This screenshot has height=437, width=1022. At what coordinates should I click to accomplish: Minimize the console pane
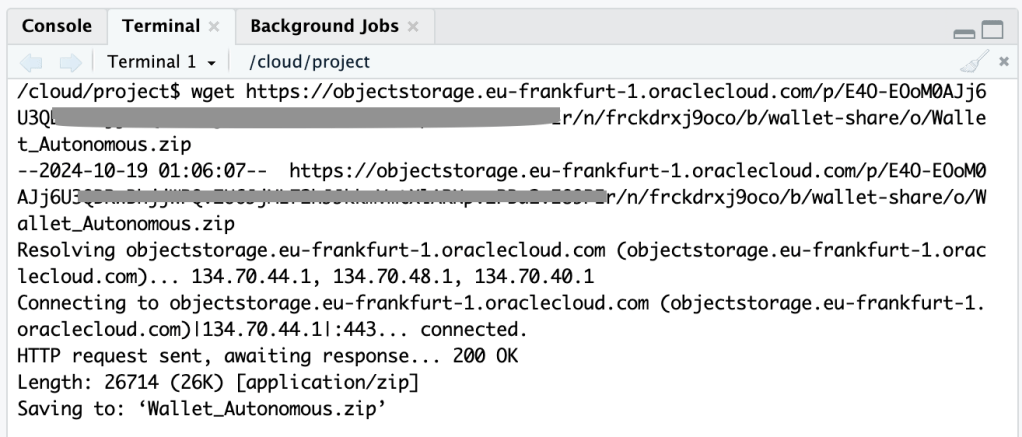pyautogui.click(x=964, y=32)
